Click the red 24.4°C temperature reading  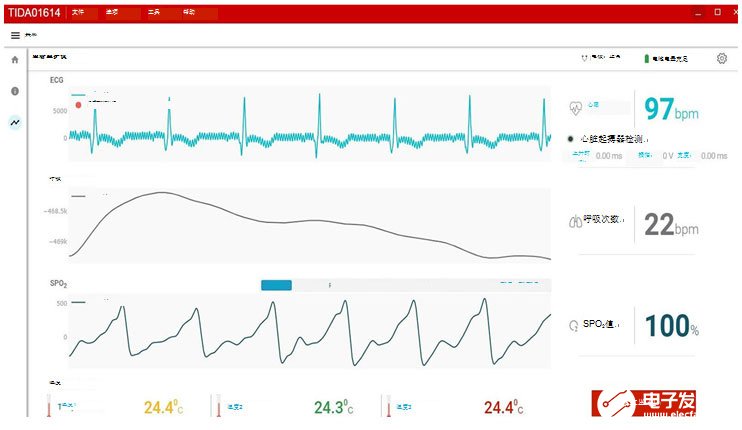[x=504, y=407]
